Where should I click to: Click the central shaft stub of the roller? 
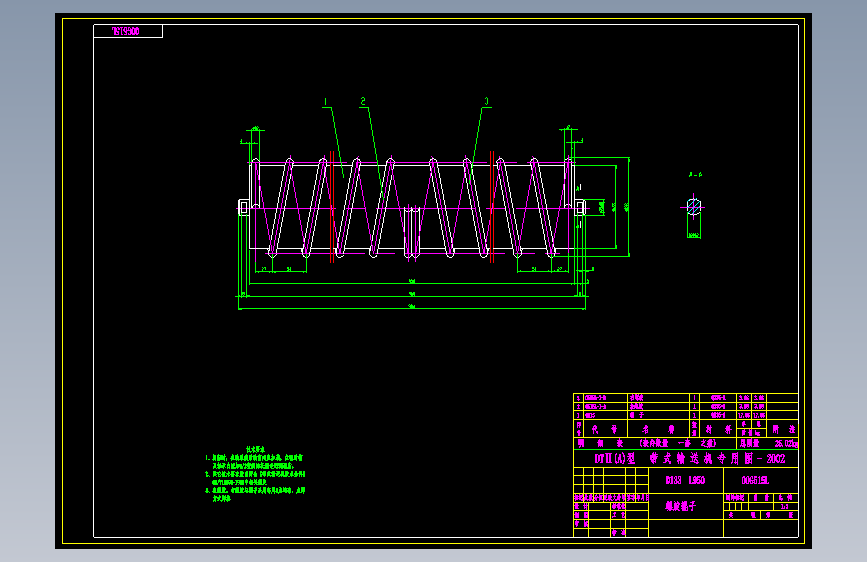pos(412,232)
